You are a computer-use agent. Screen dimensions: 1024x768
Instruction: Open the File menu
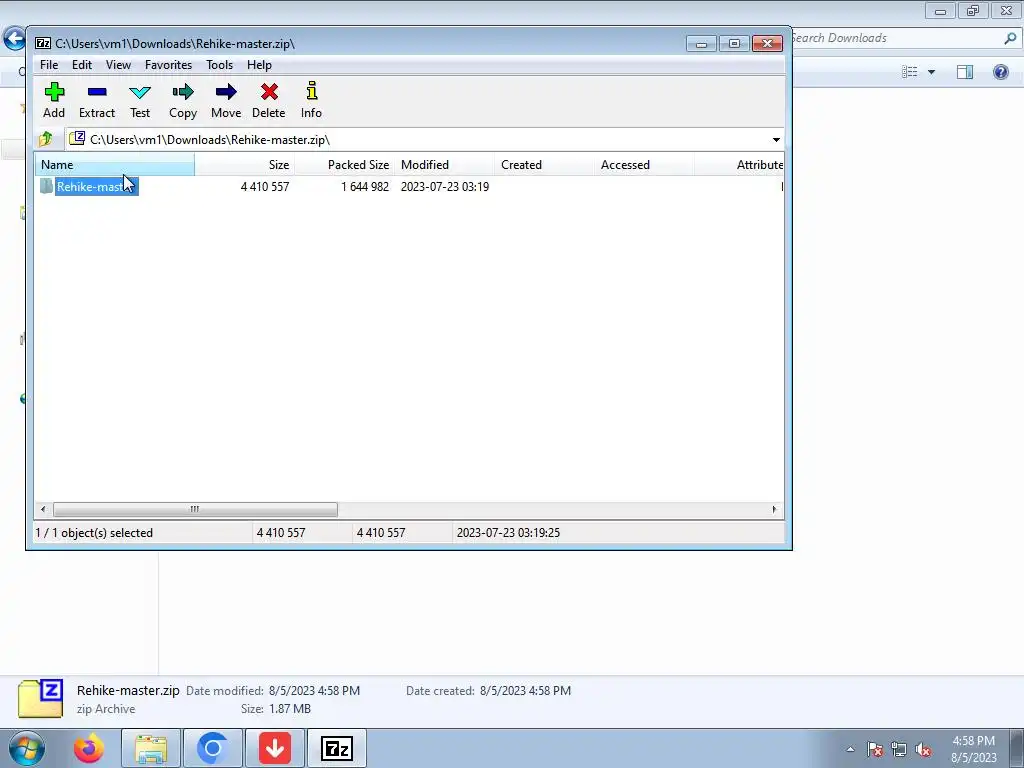pyautogui.click(x=49, y=65)
